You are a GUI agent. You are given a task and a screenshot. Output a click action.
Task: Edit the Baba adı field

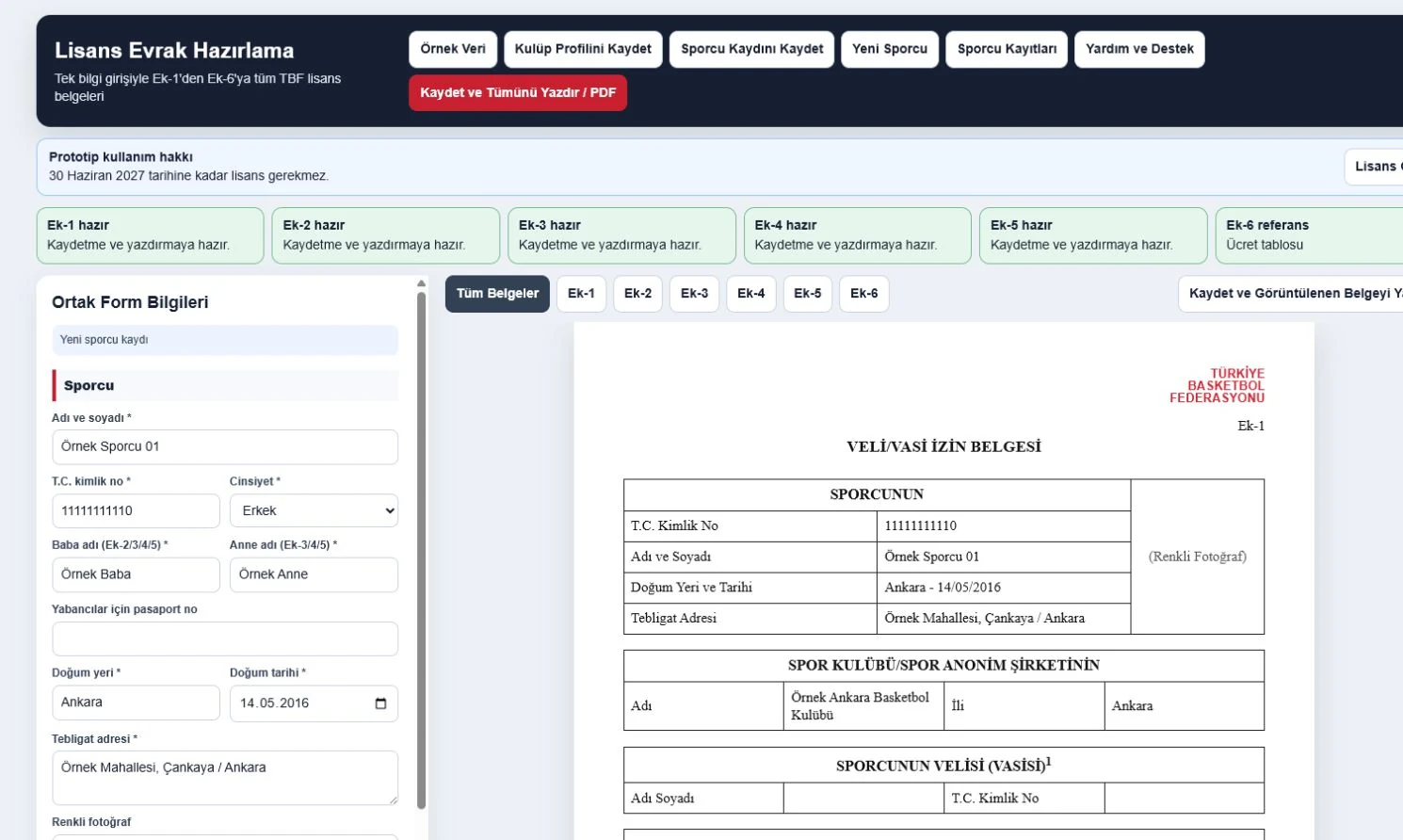click(136, 574)
